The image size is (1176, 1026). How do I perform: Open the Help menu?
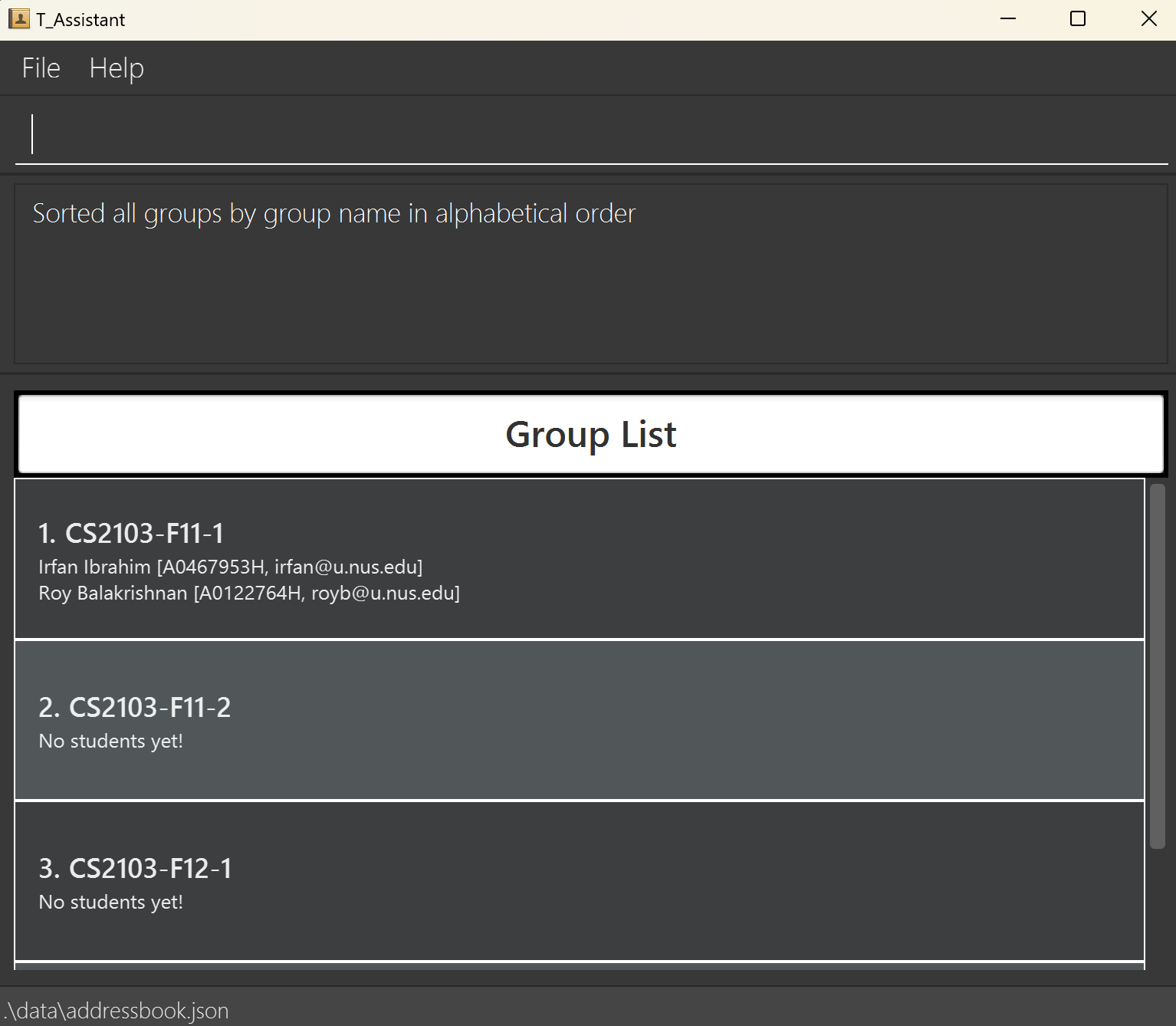click(x=117, y=68)
